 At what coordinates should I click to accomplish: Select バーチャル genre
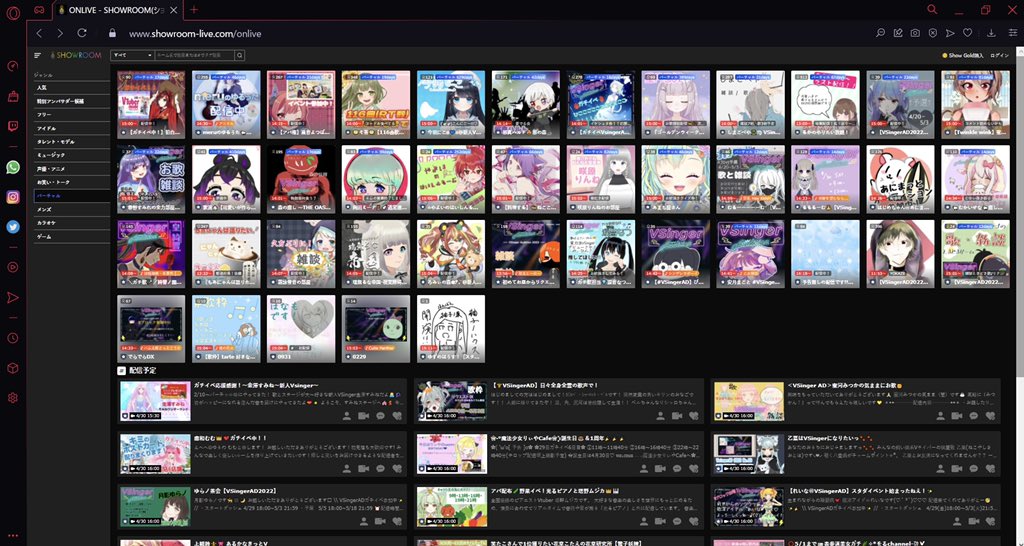pyautogui.click(x=72, y=196)
